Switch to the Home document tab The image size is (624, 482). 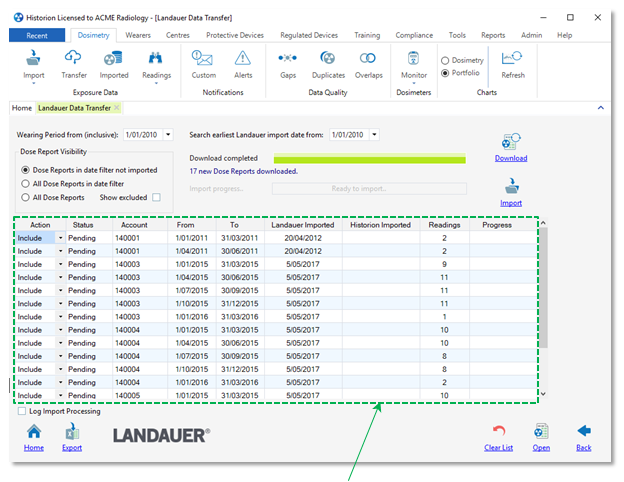[x=22, y=108]
